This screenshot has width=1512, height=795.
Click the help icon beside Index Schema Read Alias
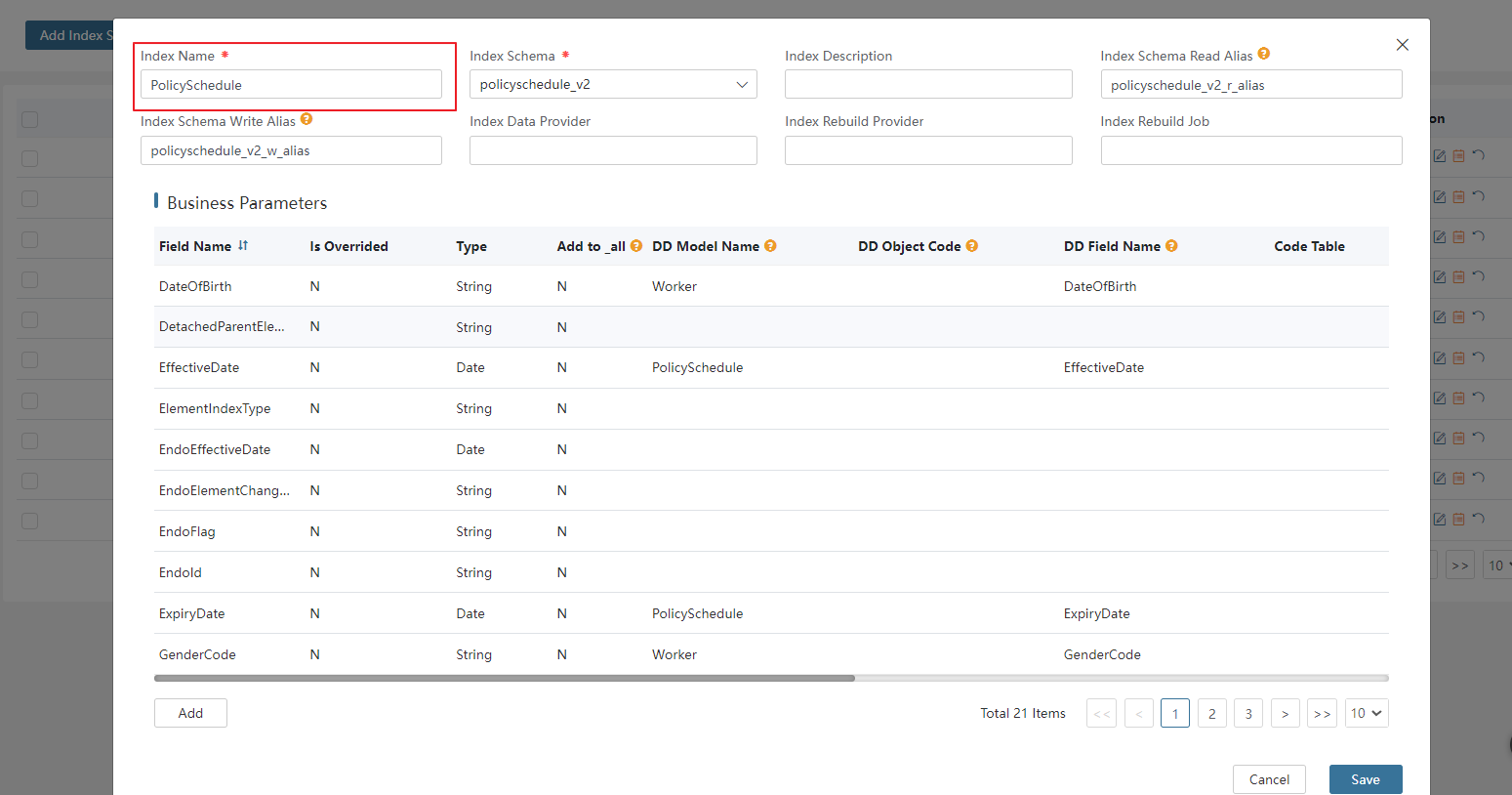(x=1263, y=54)
